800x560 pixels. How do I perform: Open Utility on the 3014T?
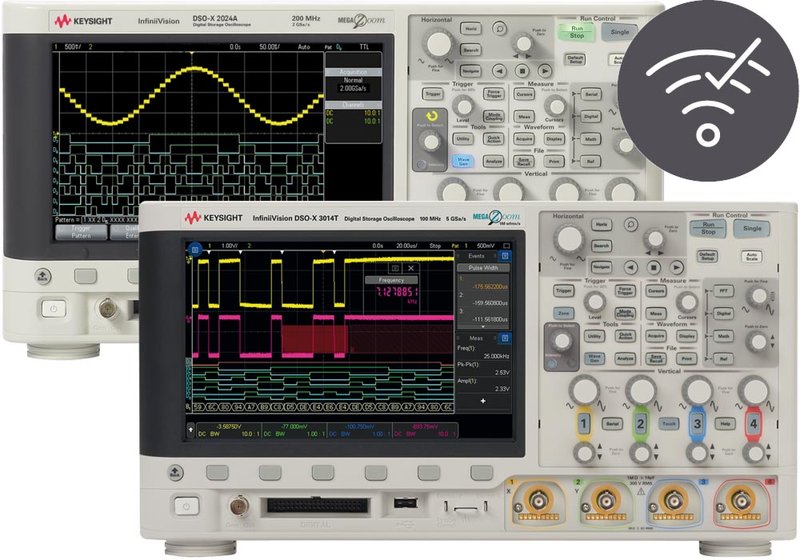(x=594, y=336)
